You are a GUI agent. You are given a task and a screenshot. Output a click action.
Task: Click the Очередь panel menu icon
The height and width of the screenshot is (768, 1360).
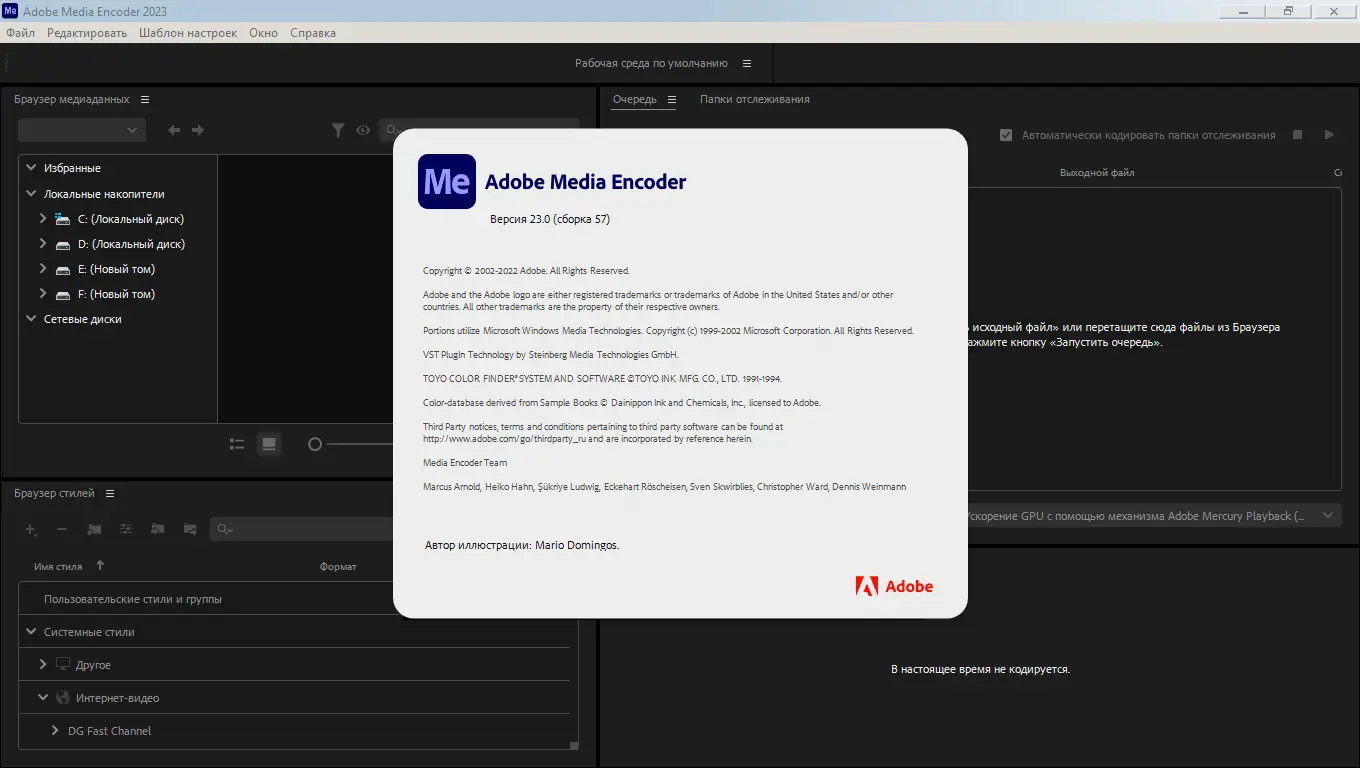(x=672, y=100)
